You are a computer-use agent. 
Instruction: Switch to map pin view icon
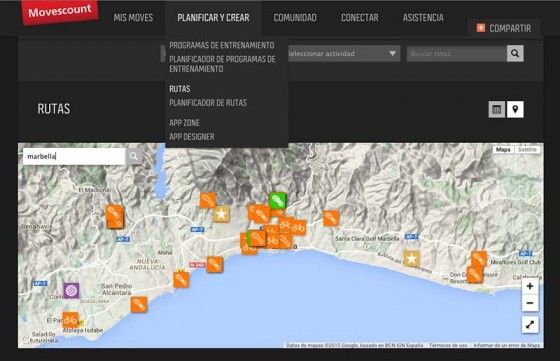tap(515, 109)
